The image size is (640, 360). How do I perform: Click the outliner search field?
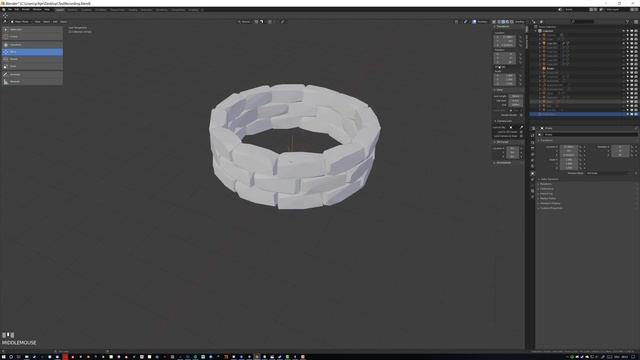[582, 22]
